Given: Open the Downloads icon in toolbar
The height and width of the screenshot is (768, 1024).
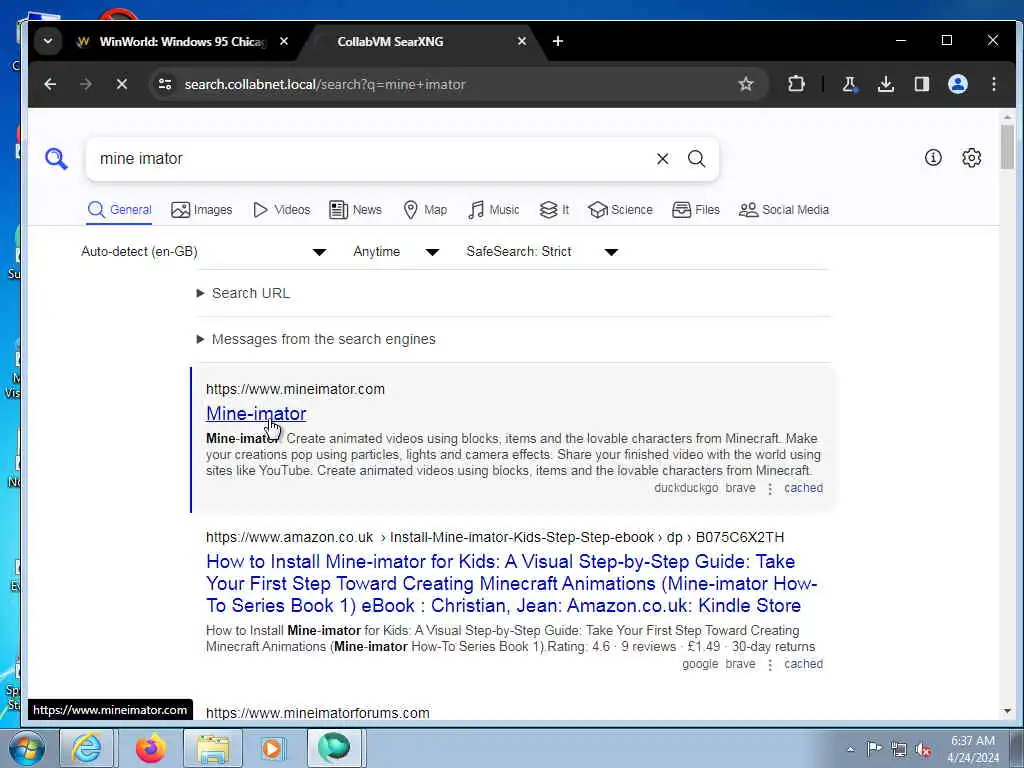Looking at the screenshot, I should coord(886,84).
